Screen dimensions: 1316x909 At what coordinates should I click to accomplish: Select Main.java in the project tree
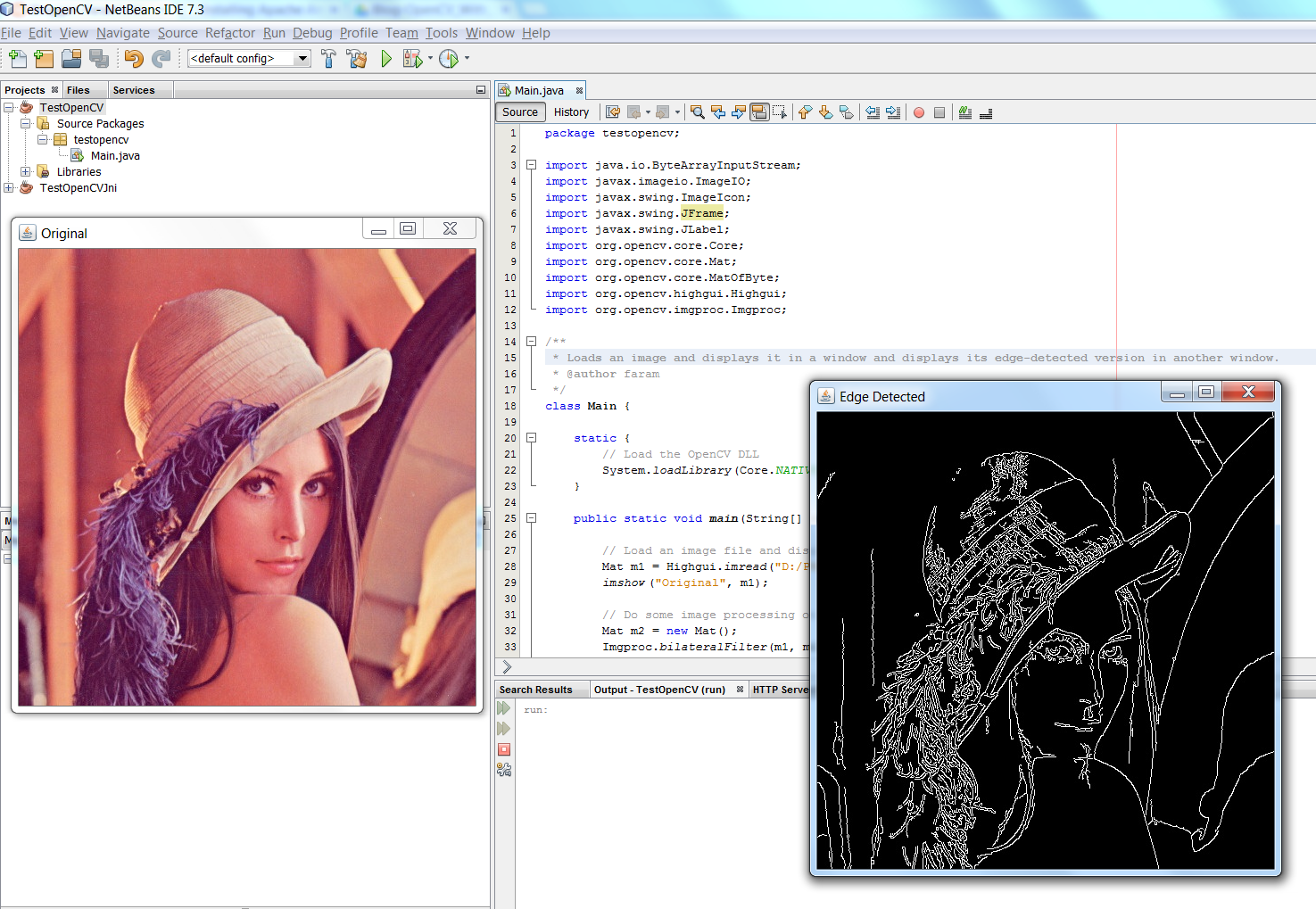point(114,155)
